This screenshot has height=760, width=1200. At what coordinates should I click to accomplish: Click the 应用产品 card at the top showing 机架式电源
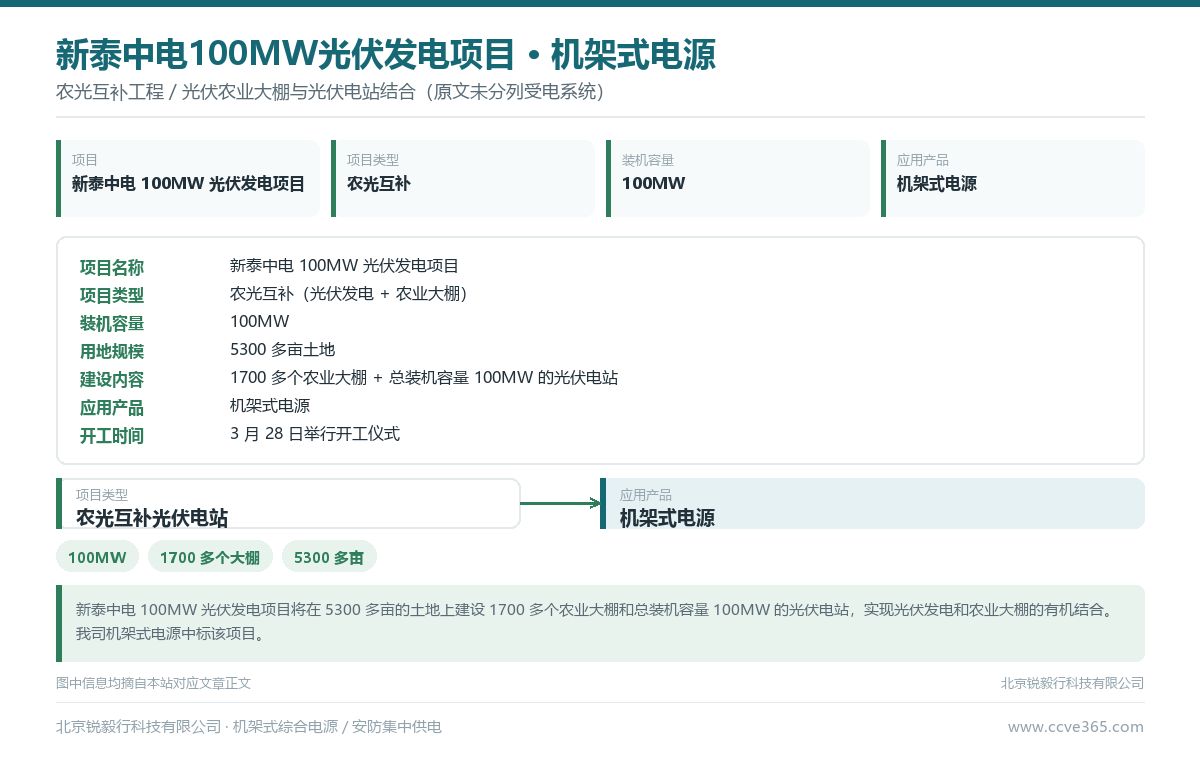click(1013, 178)
